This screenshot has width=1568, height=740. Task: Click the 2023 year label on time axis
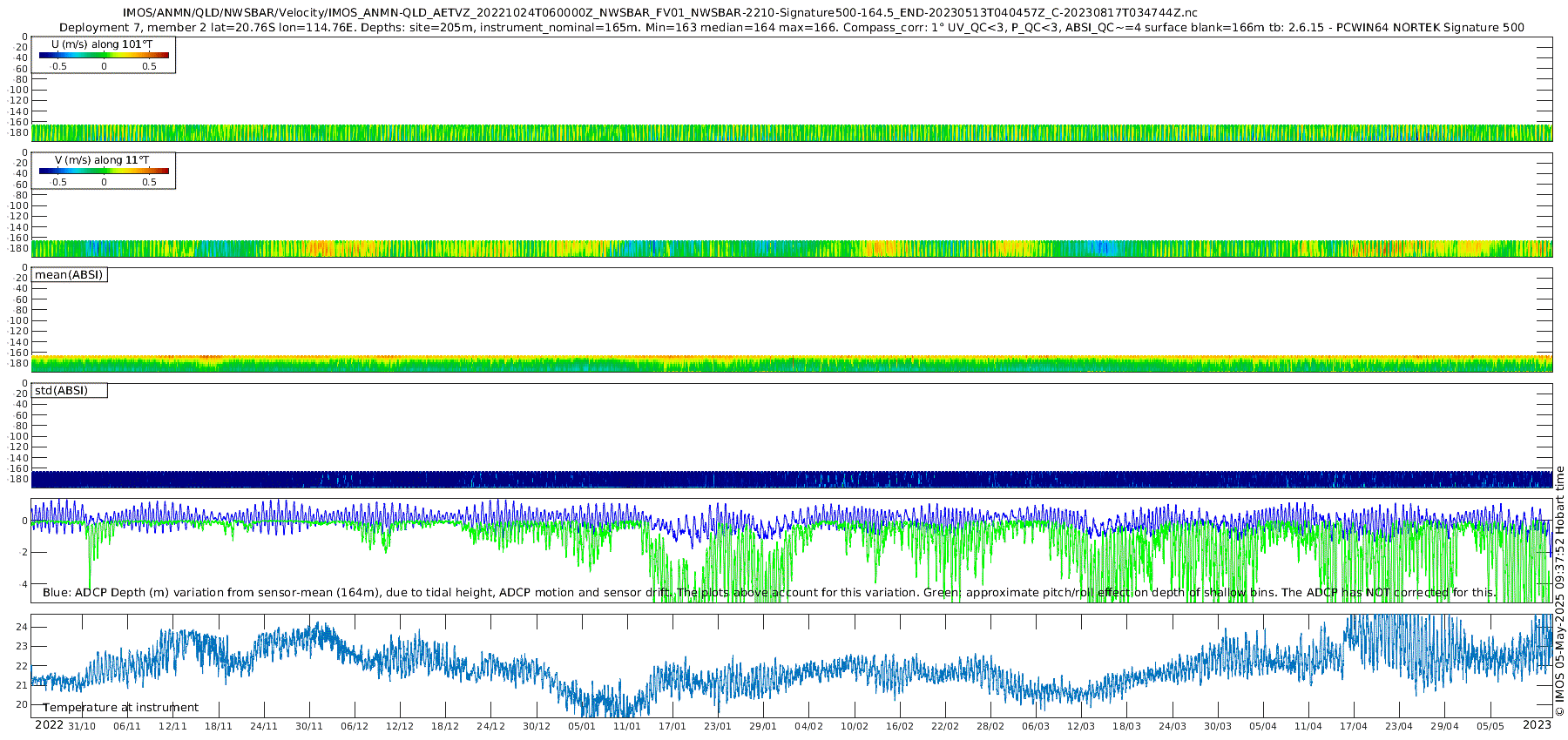[1537, 725]
